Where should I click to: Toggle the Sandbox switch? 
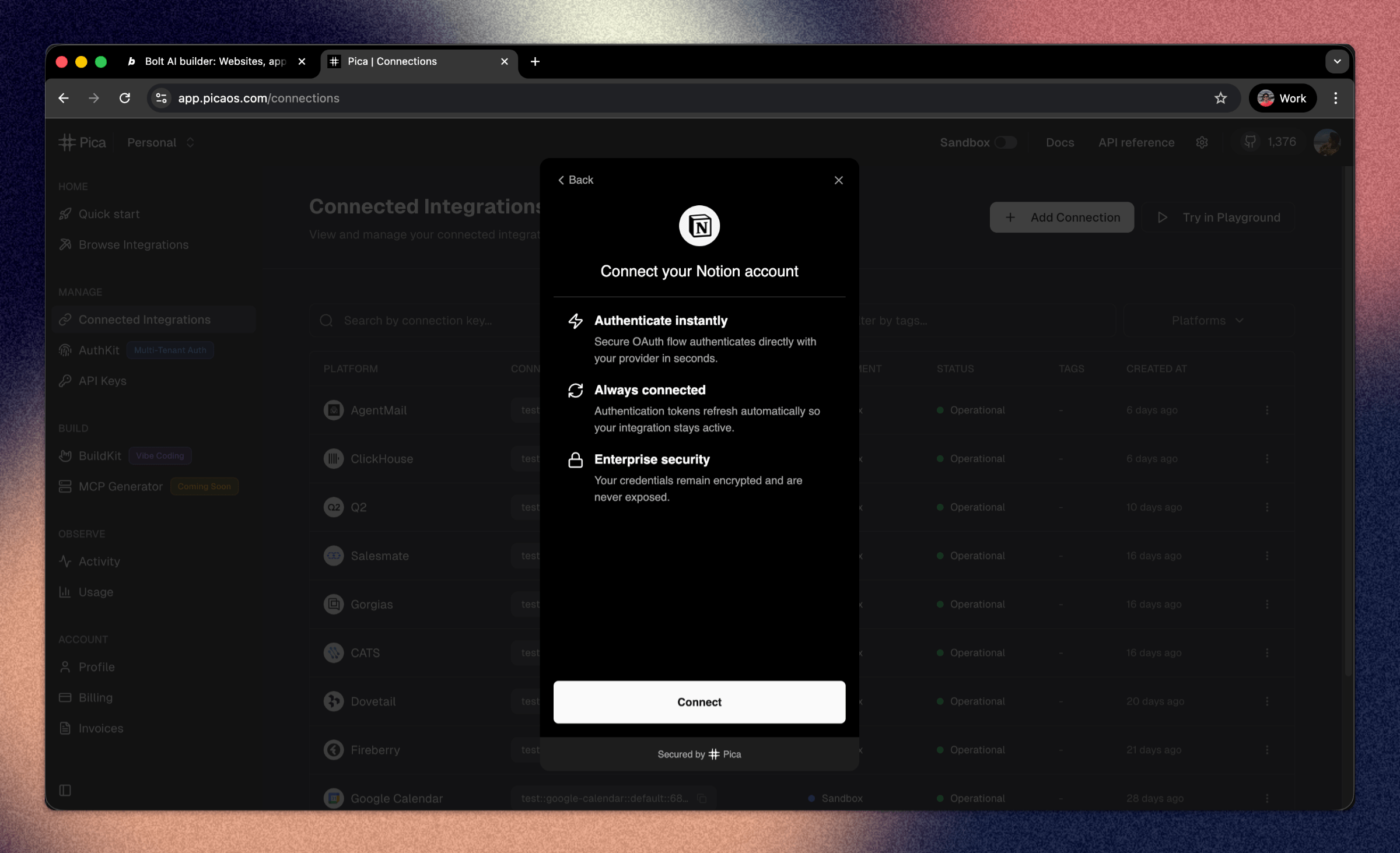pyautogui.click(x=1006, y=142)
